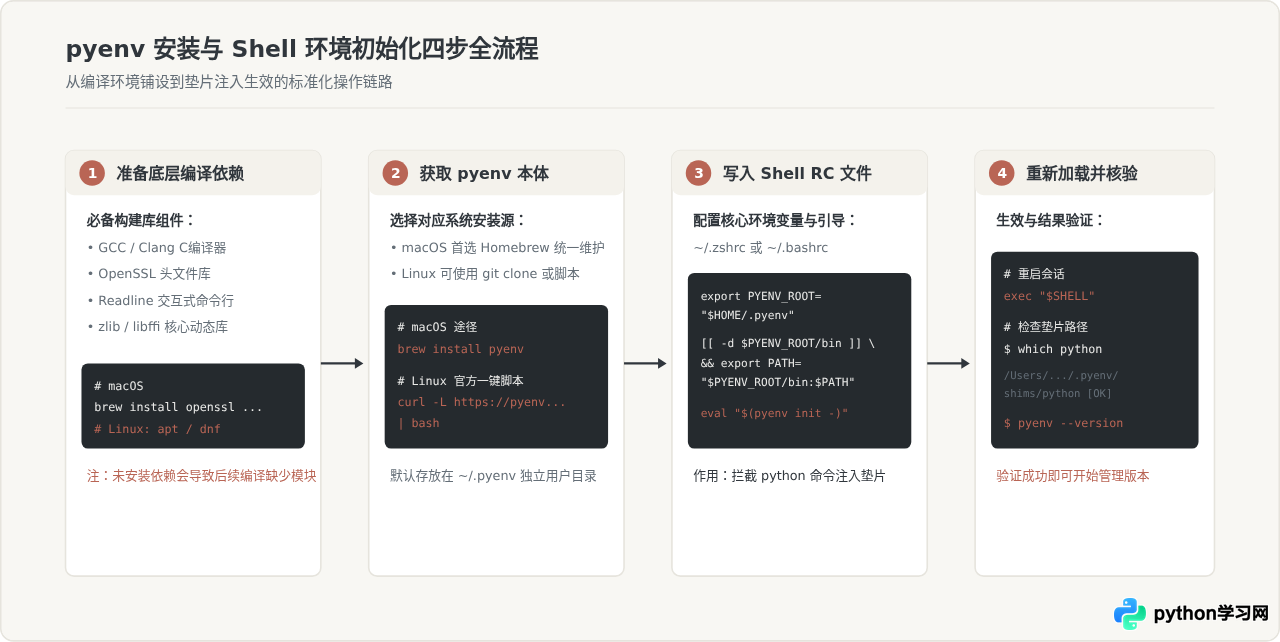This screenshot has width=1280, height=642.
Task: Click the note "注：未安装依赖会导致后续编译缺少模块"
Action: coord(202,476)
